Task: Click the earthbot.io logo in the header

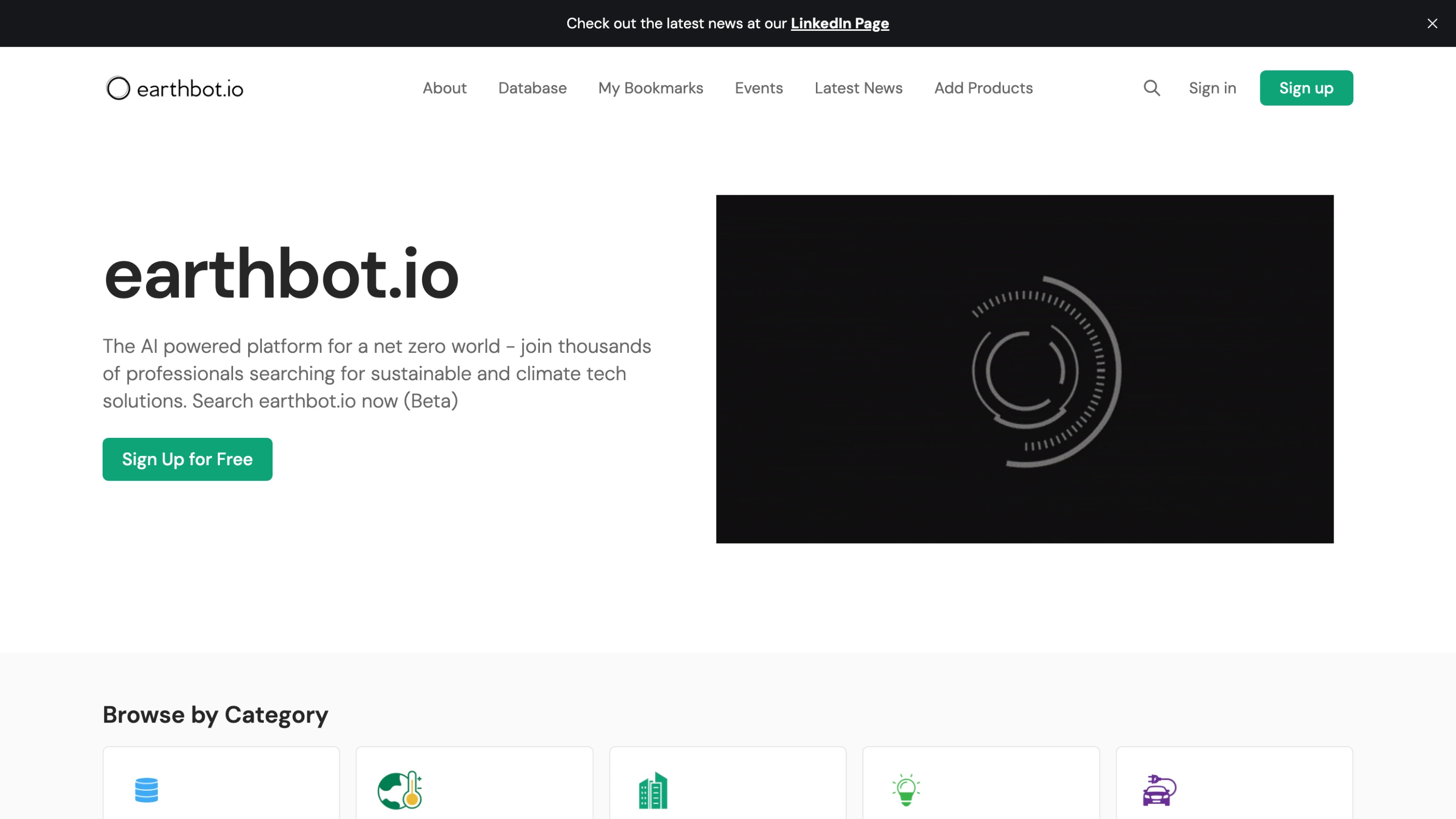Action: pyautogui.click(x=174, y=88)
